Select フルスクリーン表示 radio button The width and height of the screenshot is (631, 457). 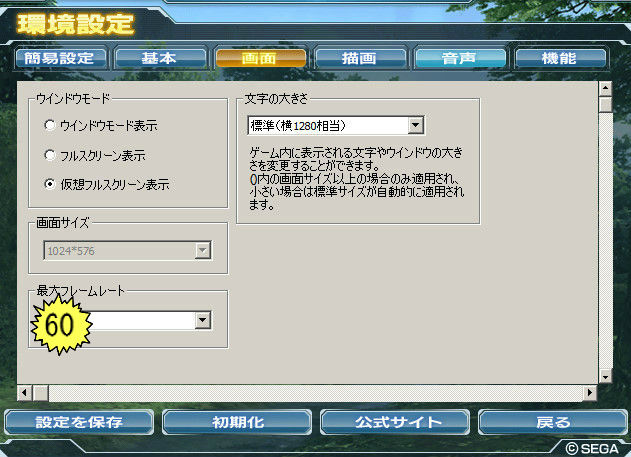point(50,155)
